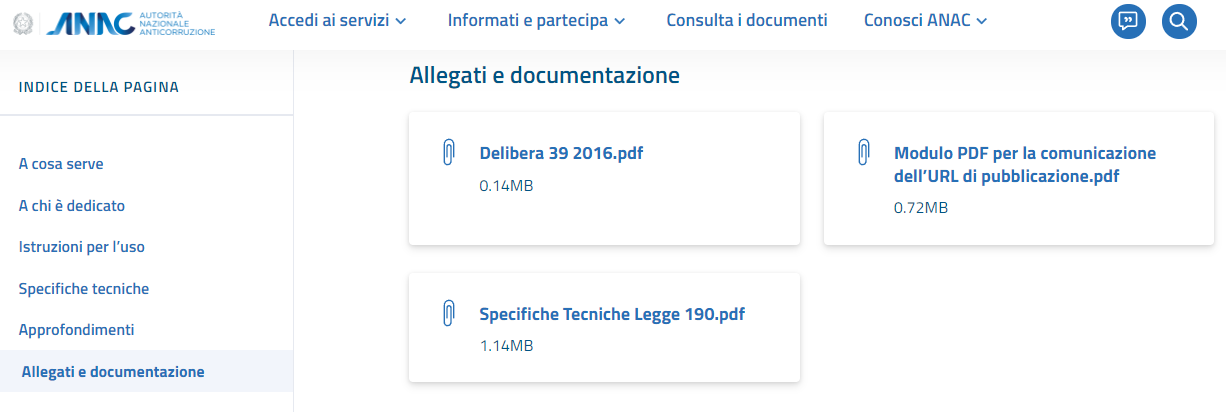Click paperclip icon beside Specifiche Tecniche Legge 190.pdf

pyautogui.click(x=449, y=314)
